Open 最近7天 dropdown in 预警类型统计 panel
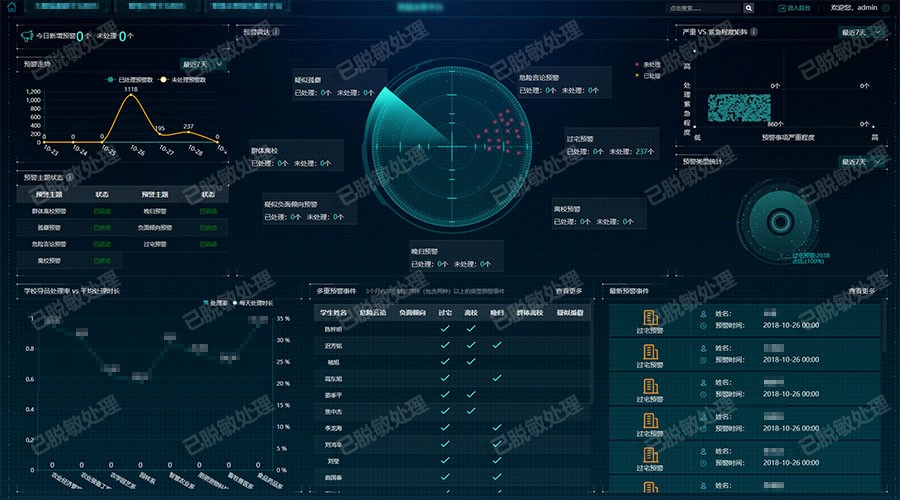900x500 pixels. click(861, 161)
